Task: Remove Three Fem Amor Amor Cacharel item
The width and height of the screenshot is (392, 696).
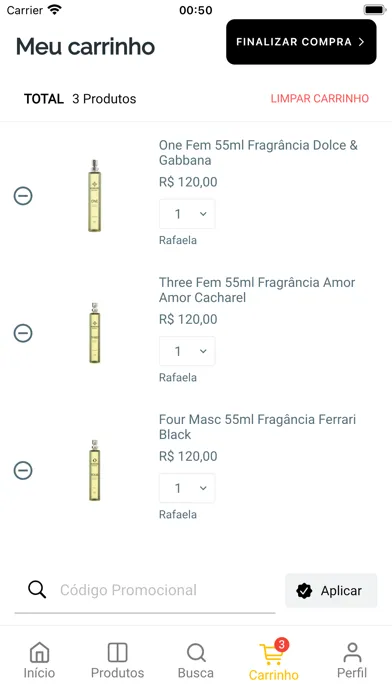Action: (x=23, y=333)
